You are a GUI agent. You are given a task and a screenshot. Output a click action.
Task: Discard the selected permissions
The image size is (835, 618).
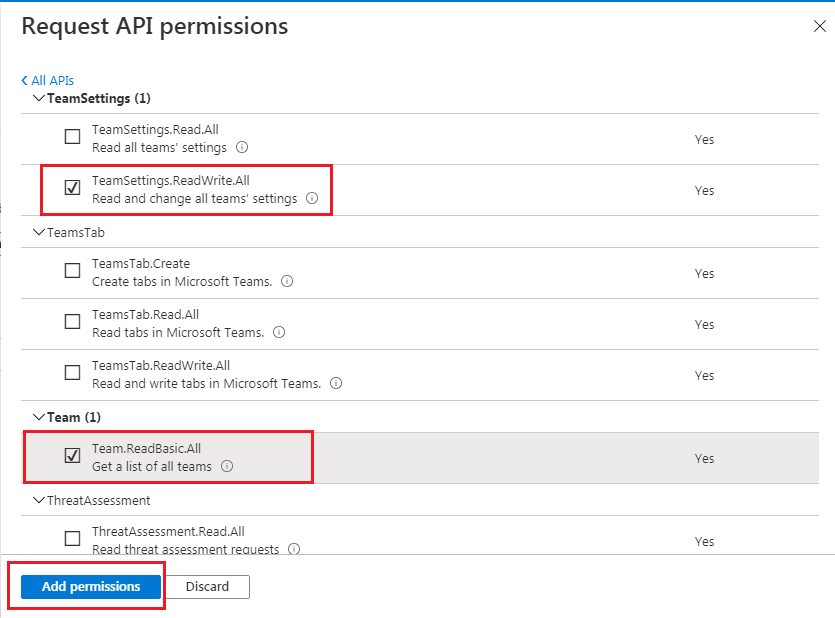pyautogui.click(x=207, y=587)
